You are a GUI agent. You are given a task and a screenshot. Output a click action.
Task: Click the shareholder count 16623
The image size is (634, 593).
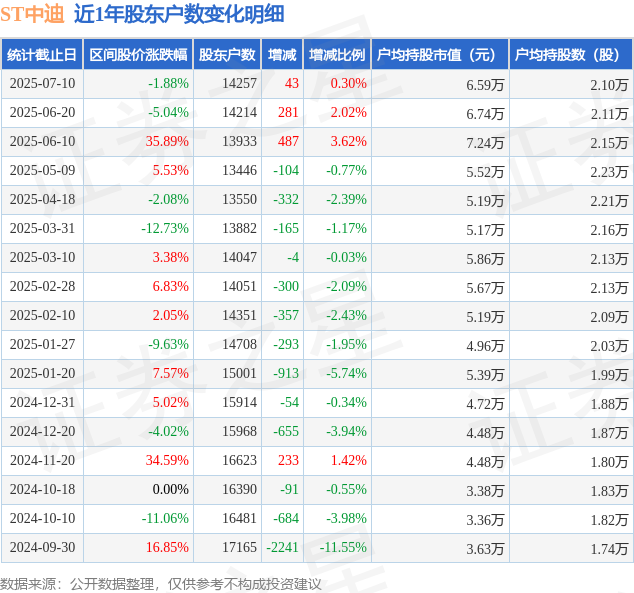pos(239,460)
